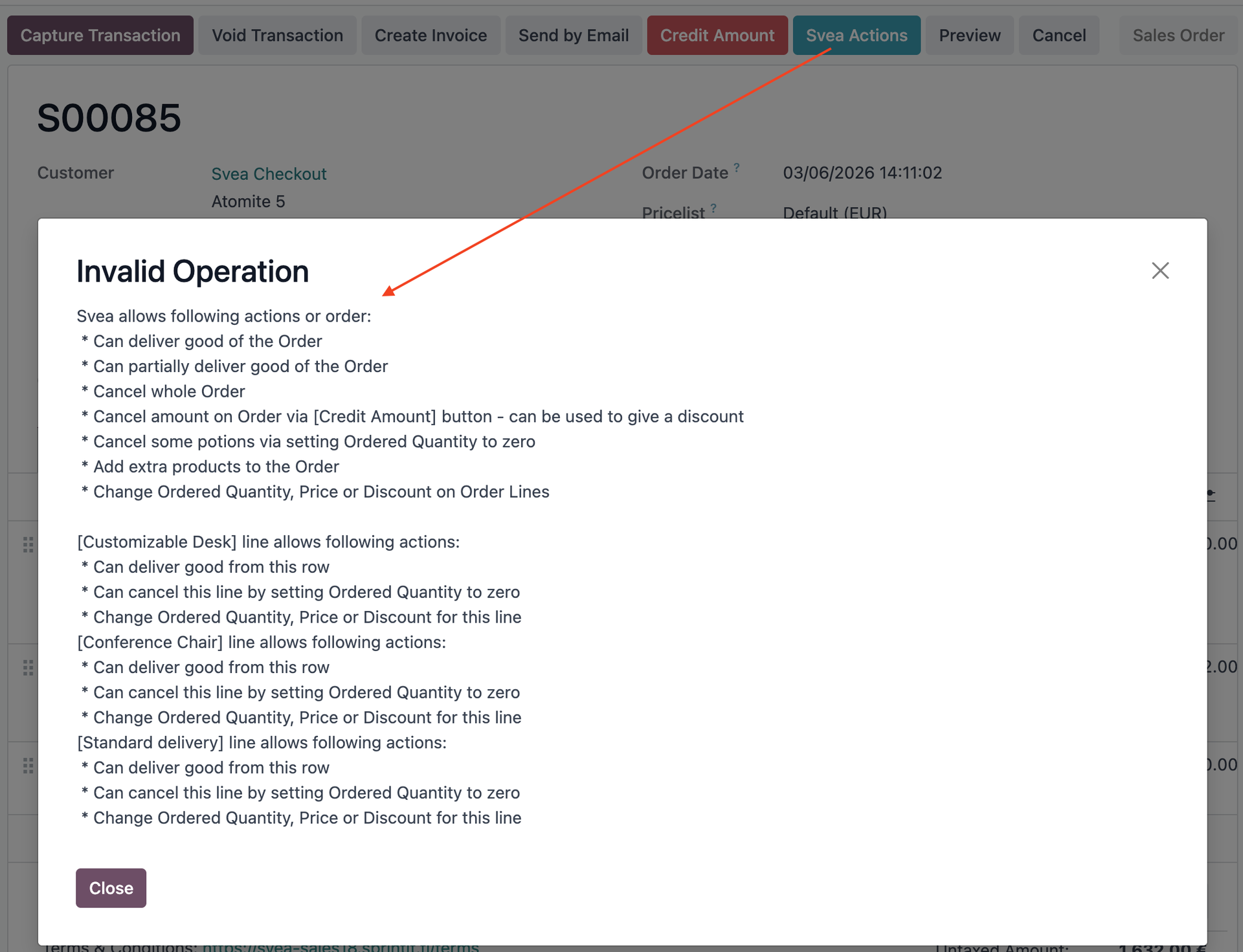Click the '[Standard delivery] line allows' text
The width and height of the screenshot is (1243, 952).
(x=262, y=742)
